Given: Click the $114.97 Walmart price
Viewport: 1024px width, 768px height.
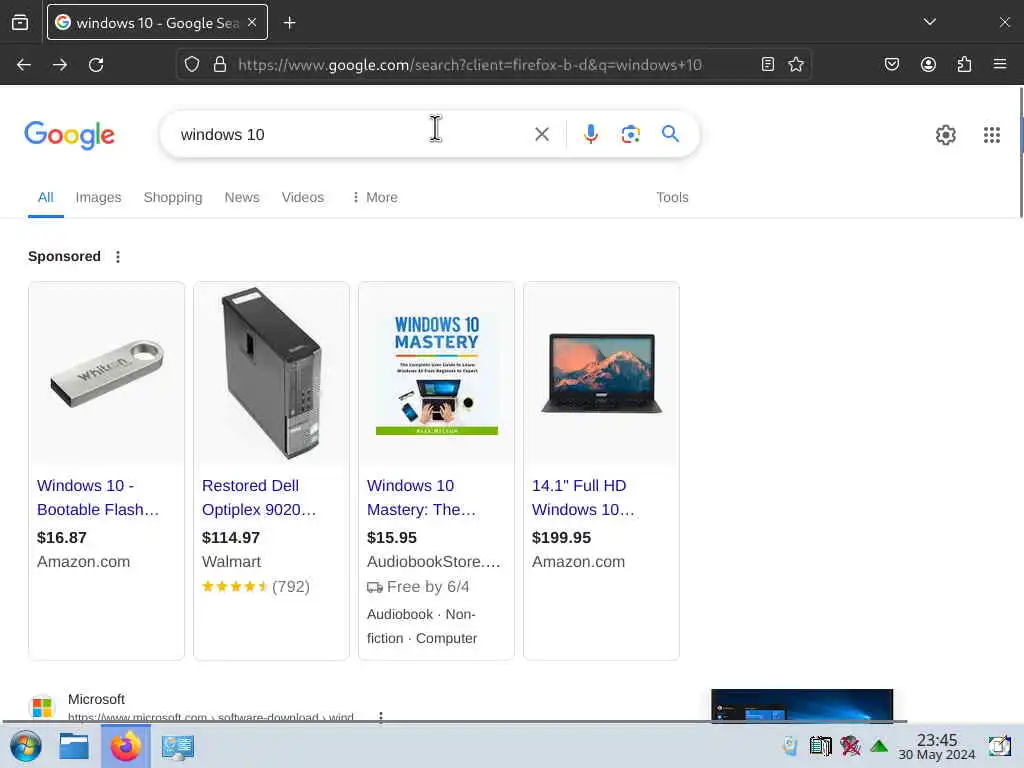Looking at the screenshot, I should pos(231,537).
